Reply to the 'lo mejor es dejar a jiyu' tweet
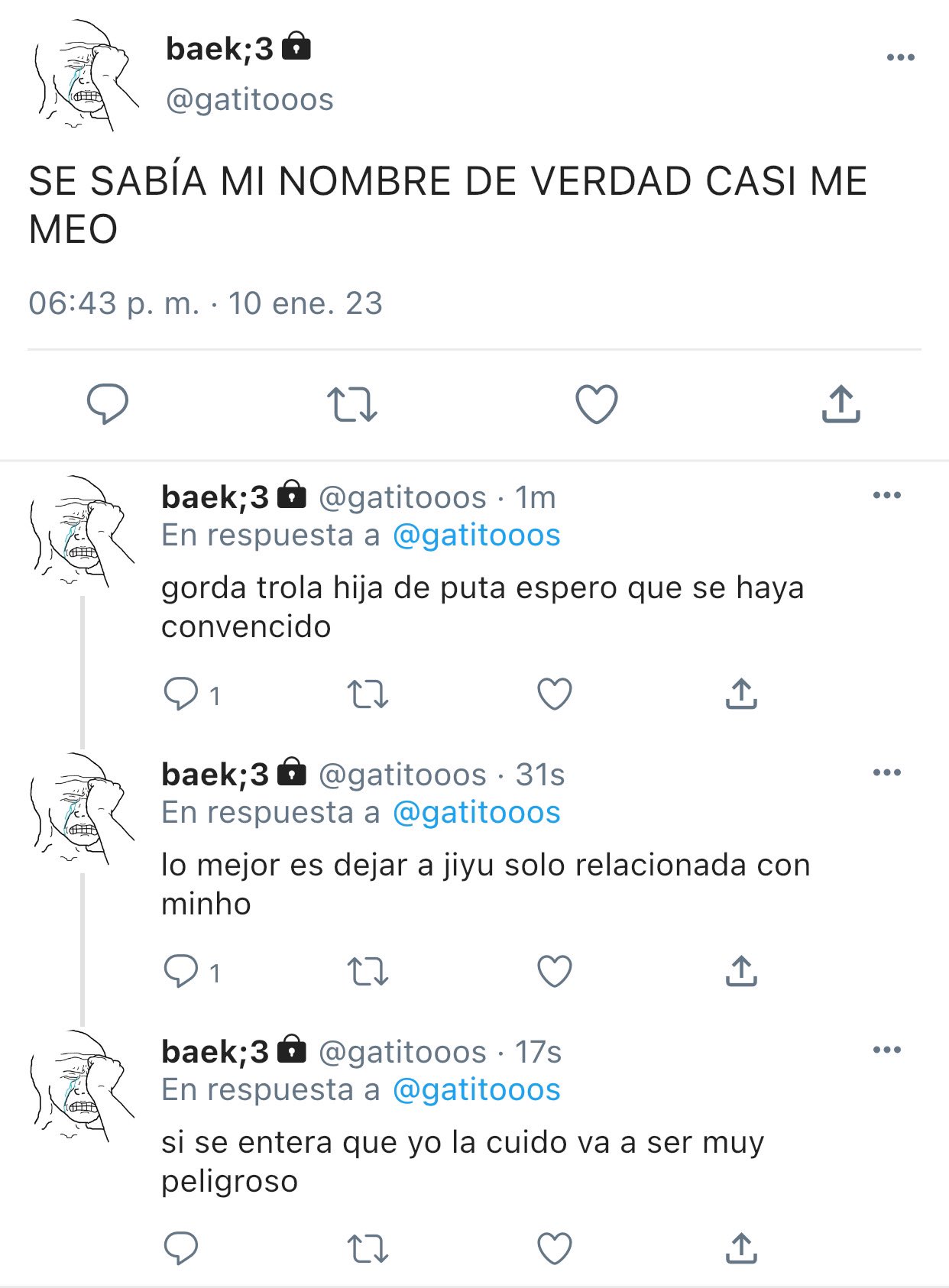Screen dimensions: 949x1288 click(x=181, y=972)
